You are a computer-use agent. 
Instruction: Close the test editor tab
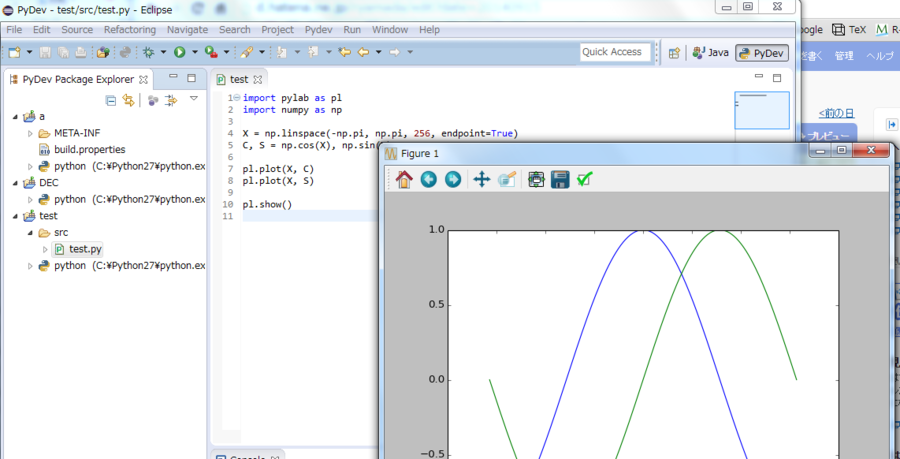pyautogui.click(x=258, y=80)
